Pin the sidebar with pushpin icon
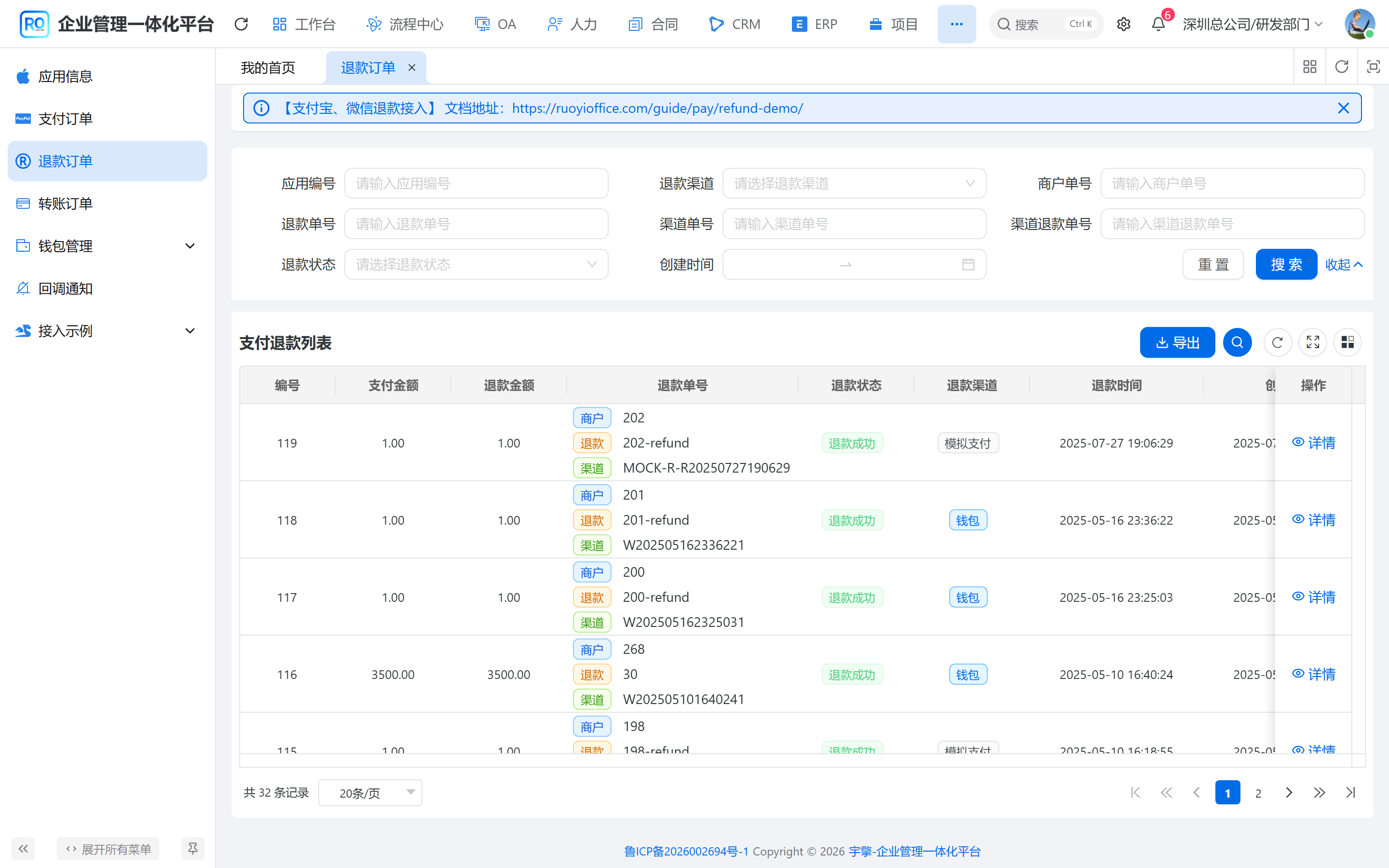Image resolution: width=1389 pixels, height=868 pixels. point(193,849)
